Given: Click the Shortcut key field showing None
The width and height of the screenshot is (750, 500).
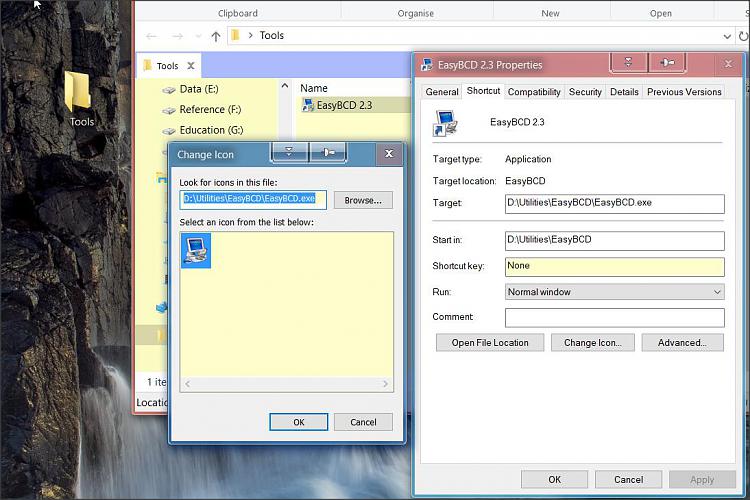Looking at the screenshot, I should tap(615, 267).
